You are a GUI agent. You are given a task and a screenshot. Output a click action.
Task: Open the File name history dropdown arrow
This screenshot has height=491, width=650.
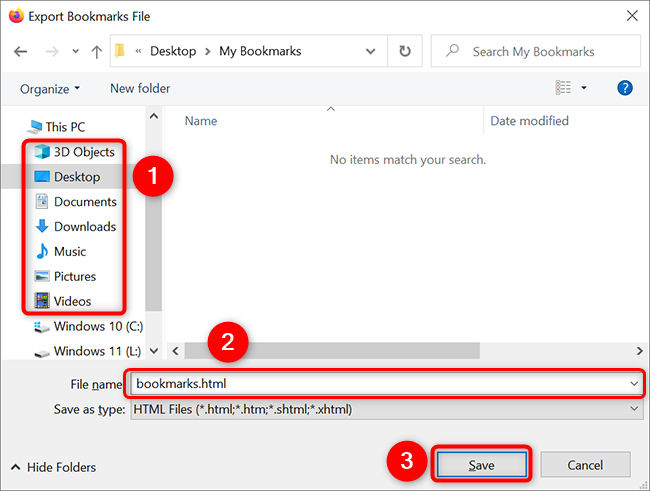point(634,383)
